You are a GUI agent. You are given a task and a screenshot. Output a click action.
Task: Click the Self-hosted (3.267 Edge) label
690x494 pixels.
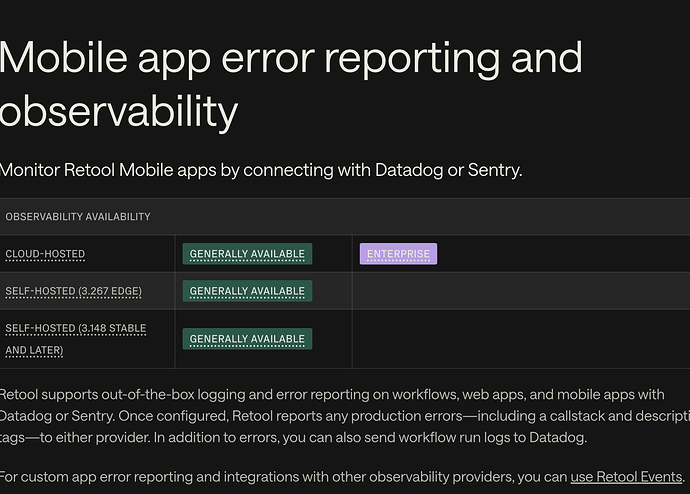click(73, 291)
